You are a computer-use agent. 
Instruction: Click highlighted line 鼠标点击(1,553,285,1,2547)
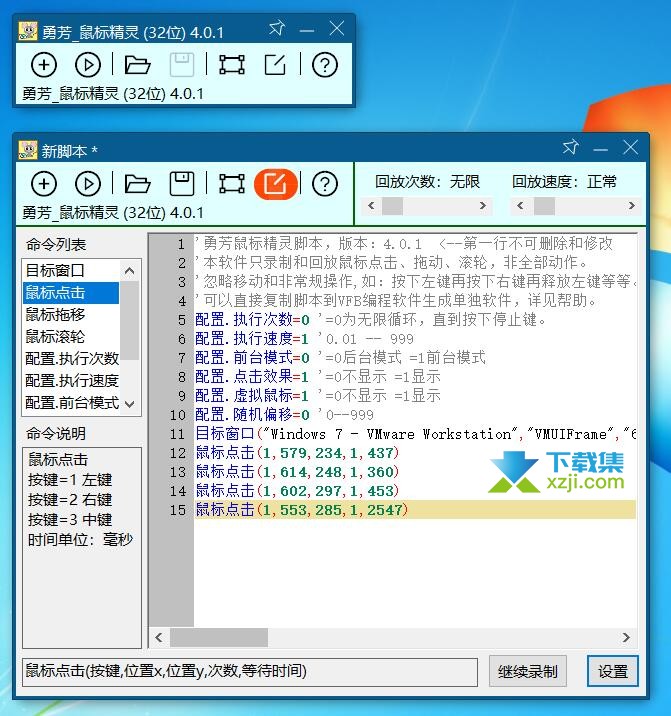pyautogui.click(x=415, y=510)
